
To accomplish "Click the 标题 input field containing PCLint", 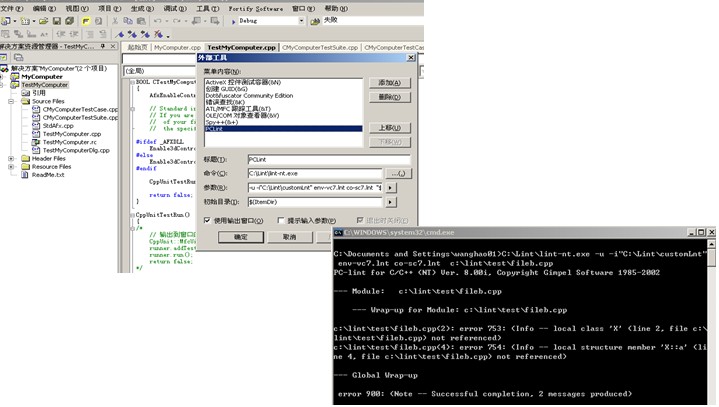I will (329, 159).
